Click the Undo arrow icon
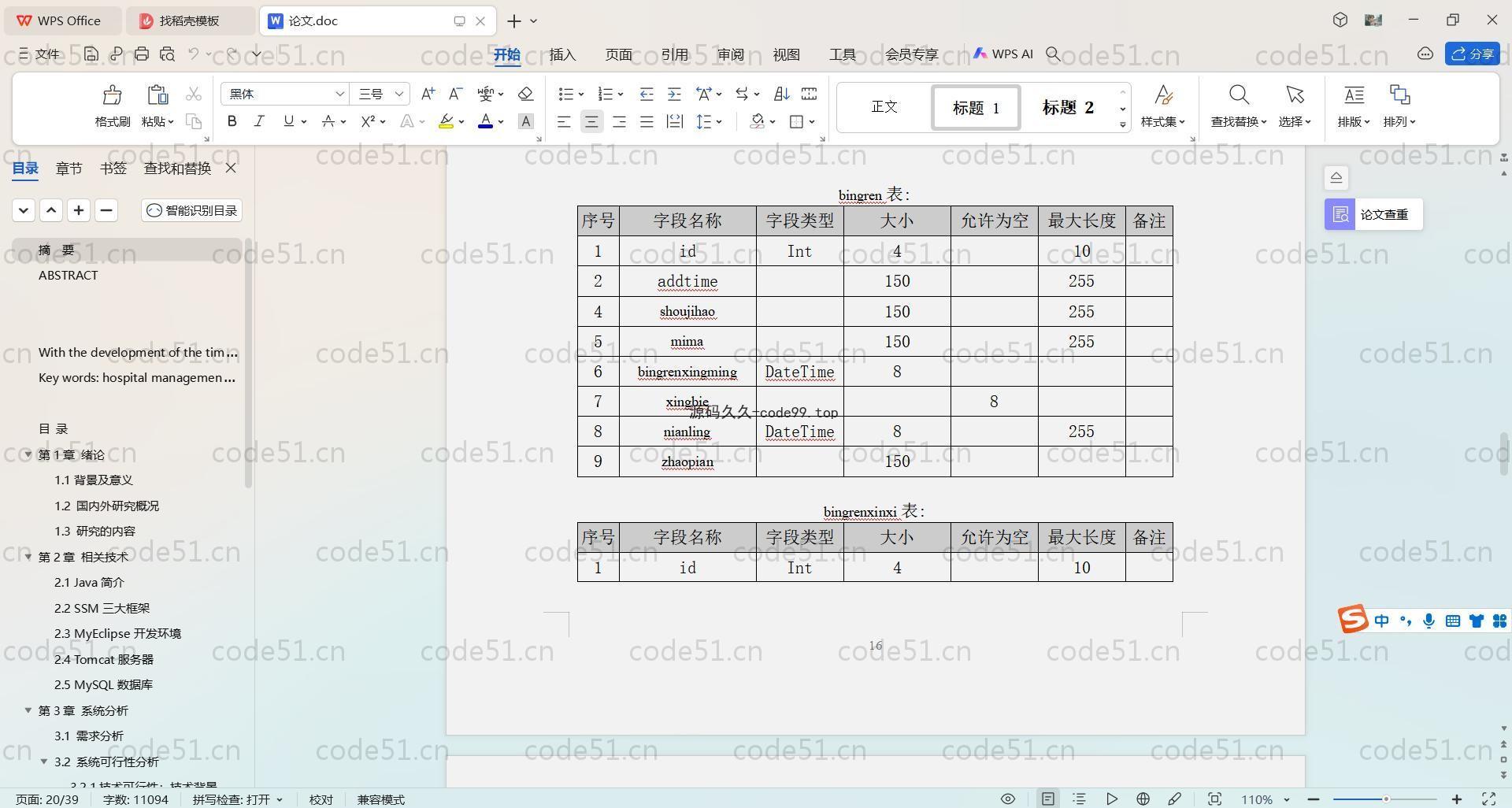Image resolution: width=1512 pixels, height=808 pixels. point(194,54)
